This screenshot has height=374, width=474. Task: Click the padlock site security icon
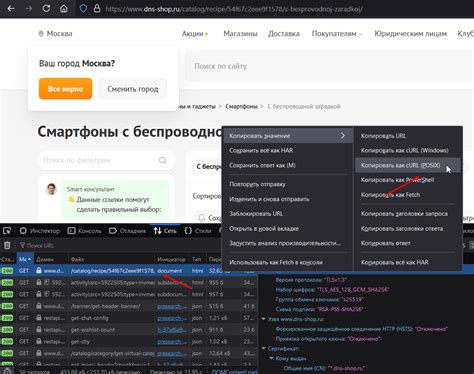click(x=97, y=8)
